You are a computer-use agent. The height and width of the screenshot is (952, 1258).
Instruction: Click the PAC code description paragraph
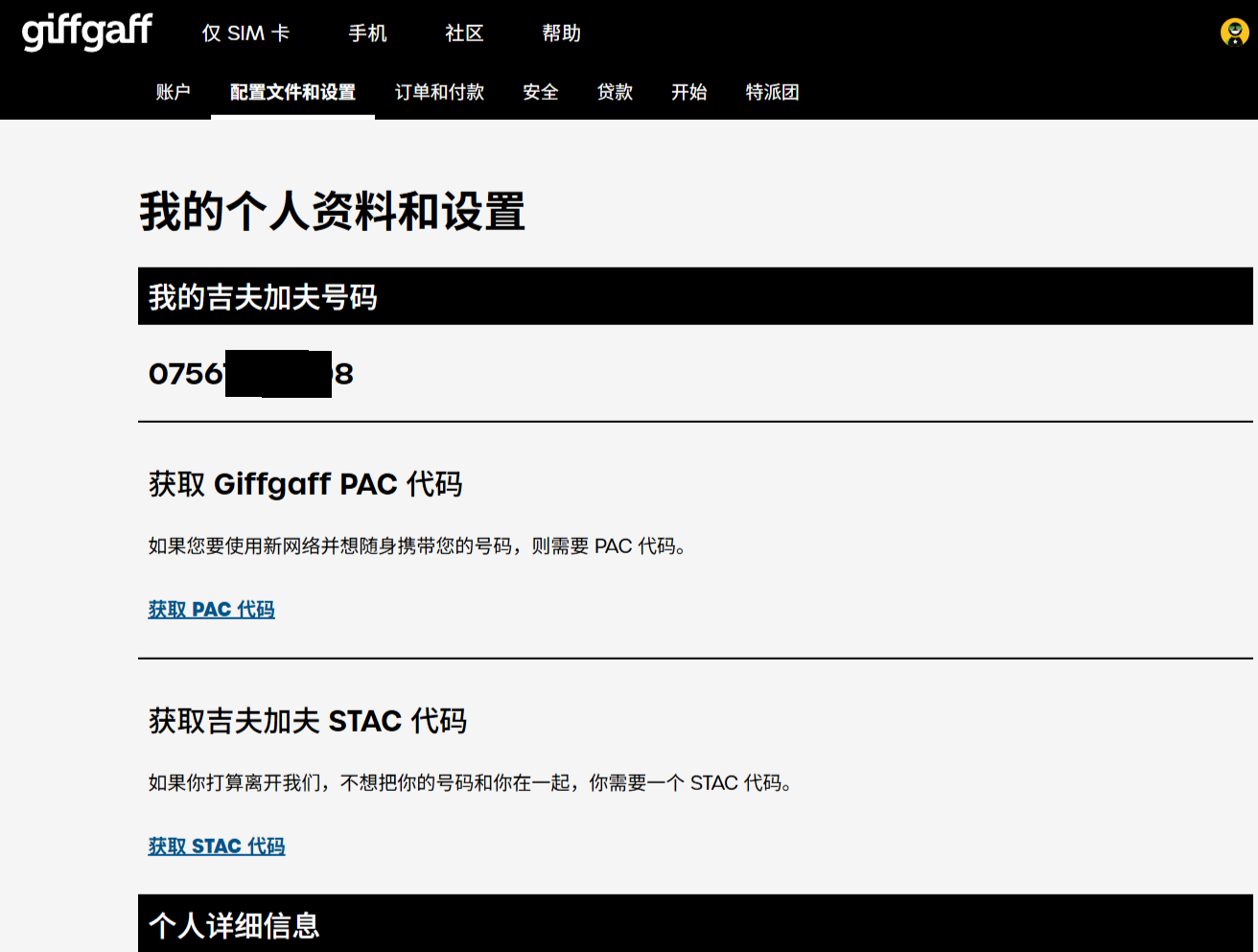417,546
